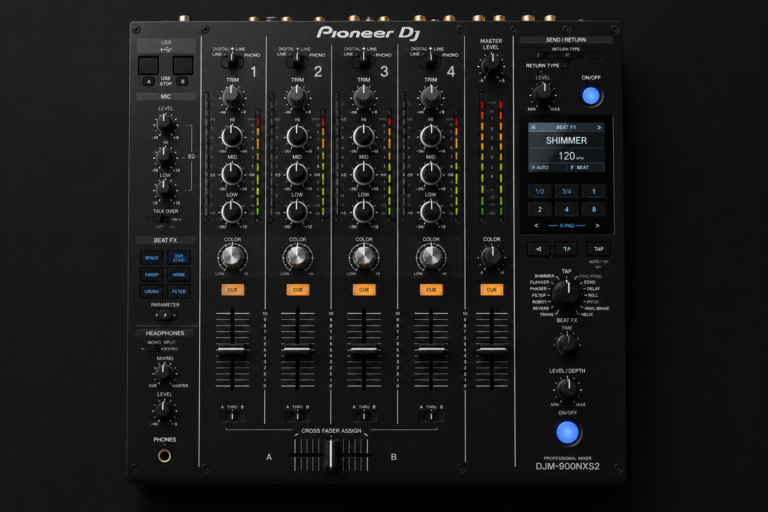This screenshot has height=512, width=768.
Task: Tap the CRUSH sound color FX button
Action: [152, 291]
